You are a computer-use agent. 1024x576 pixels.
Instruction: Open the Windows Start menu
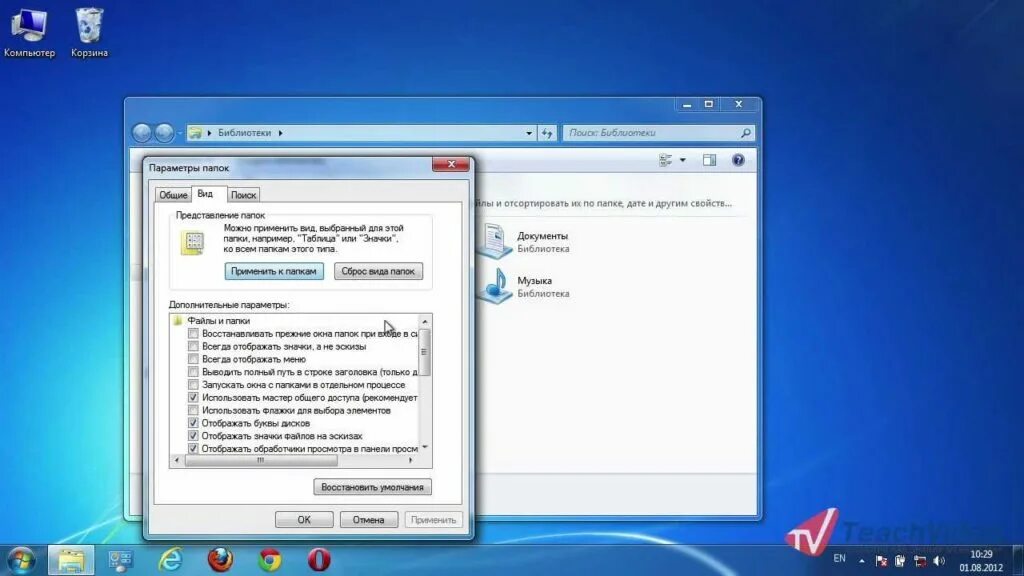pos(22,560)
